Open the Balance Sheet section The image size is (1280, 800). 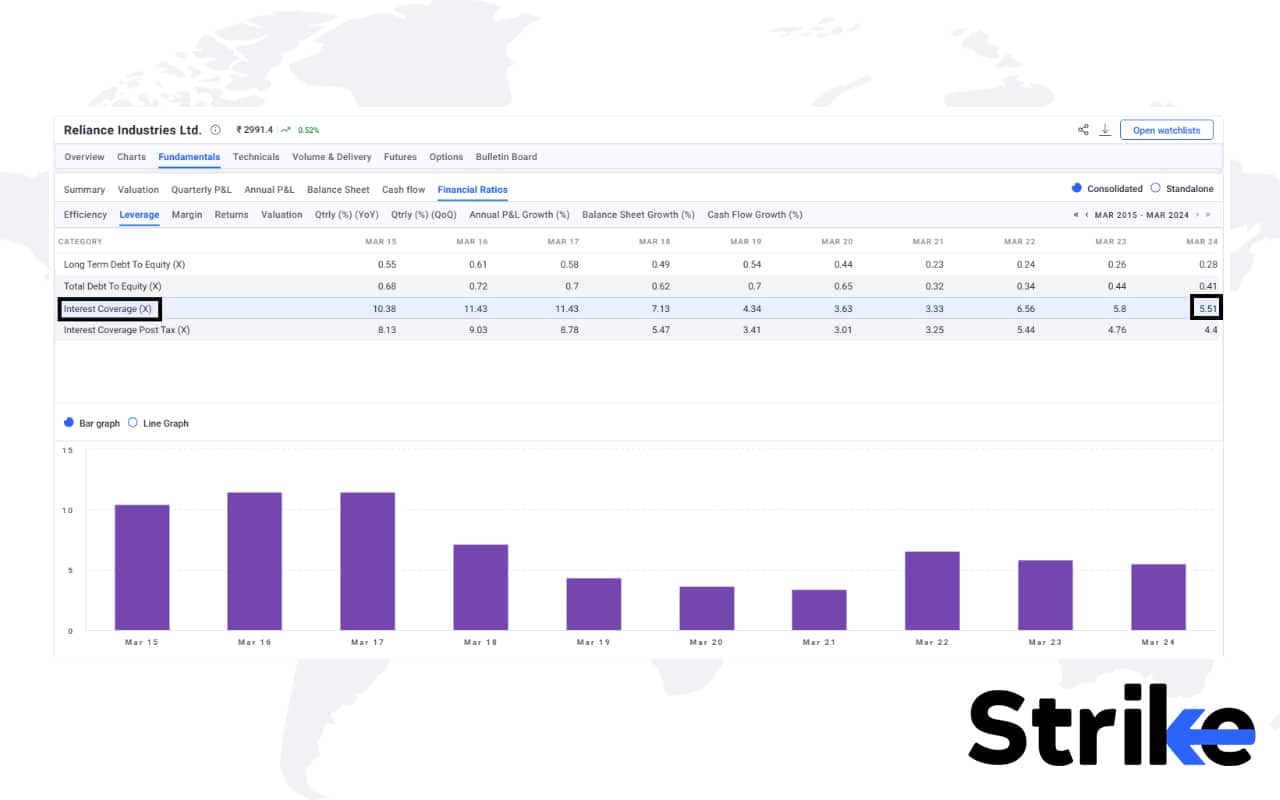pyautogui.click(x=338, y=189)
